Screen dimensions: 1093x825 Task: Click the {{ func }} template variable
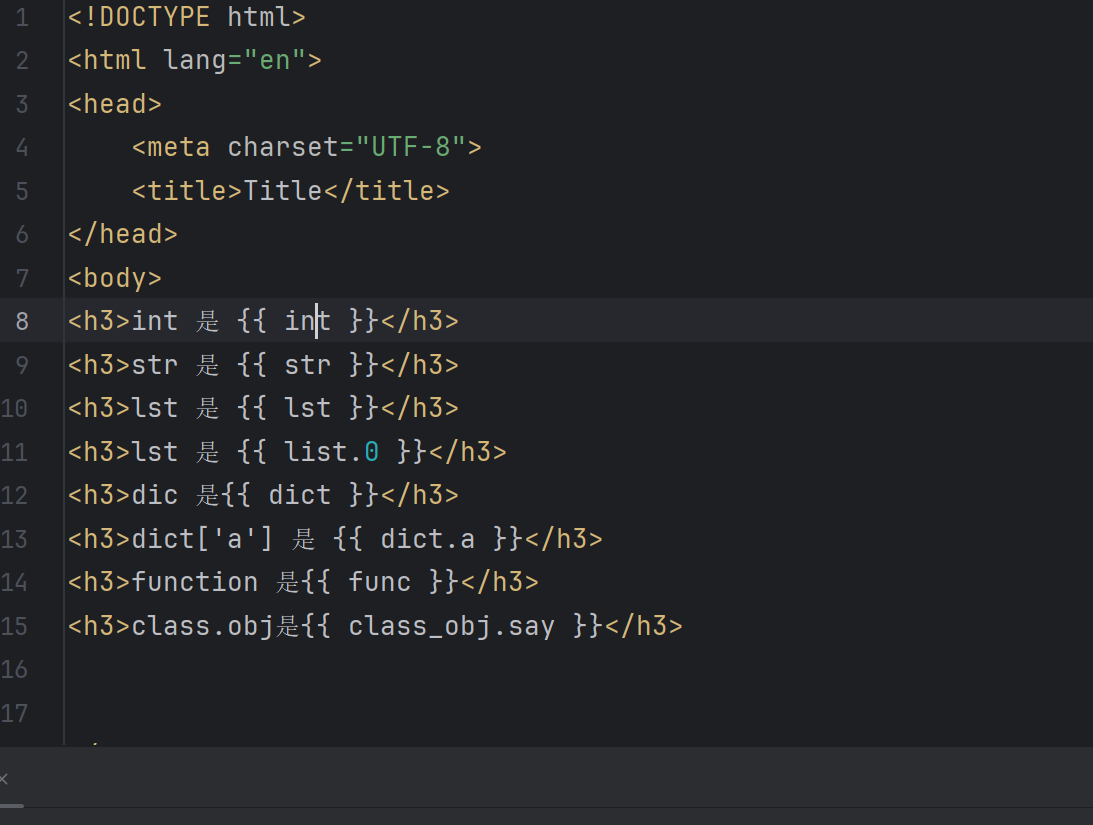pyautogui.click(x=379, y=583)
